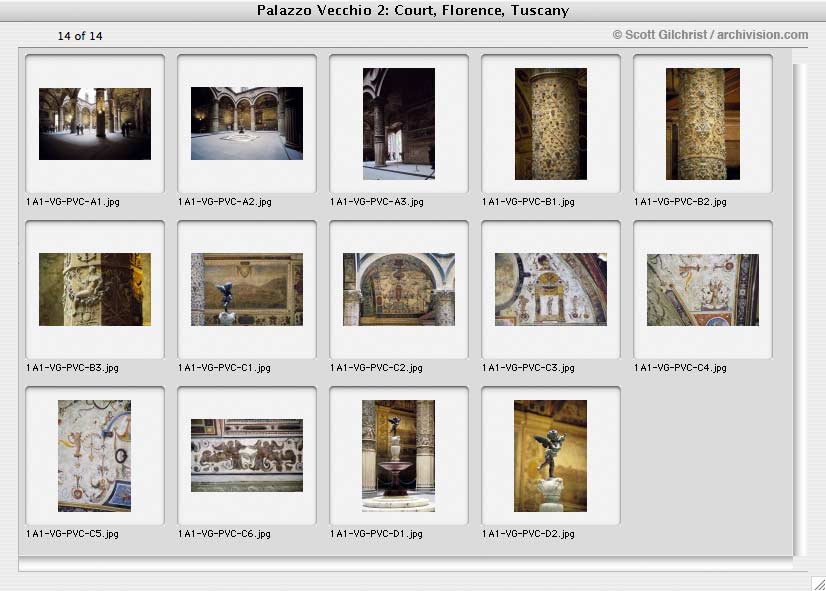Open grotesque fresco thumbnail 1A1-VG-PVC-C5.jpg

click(x=94, y=456)
